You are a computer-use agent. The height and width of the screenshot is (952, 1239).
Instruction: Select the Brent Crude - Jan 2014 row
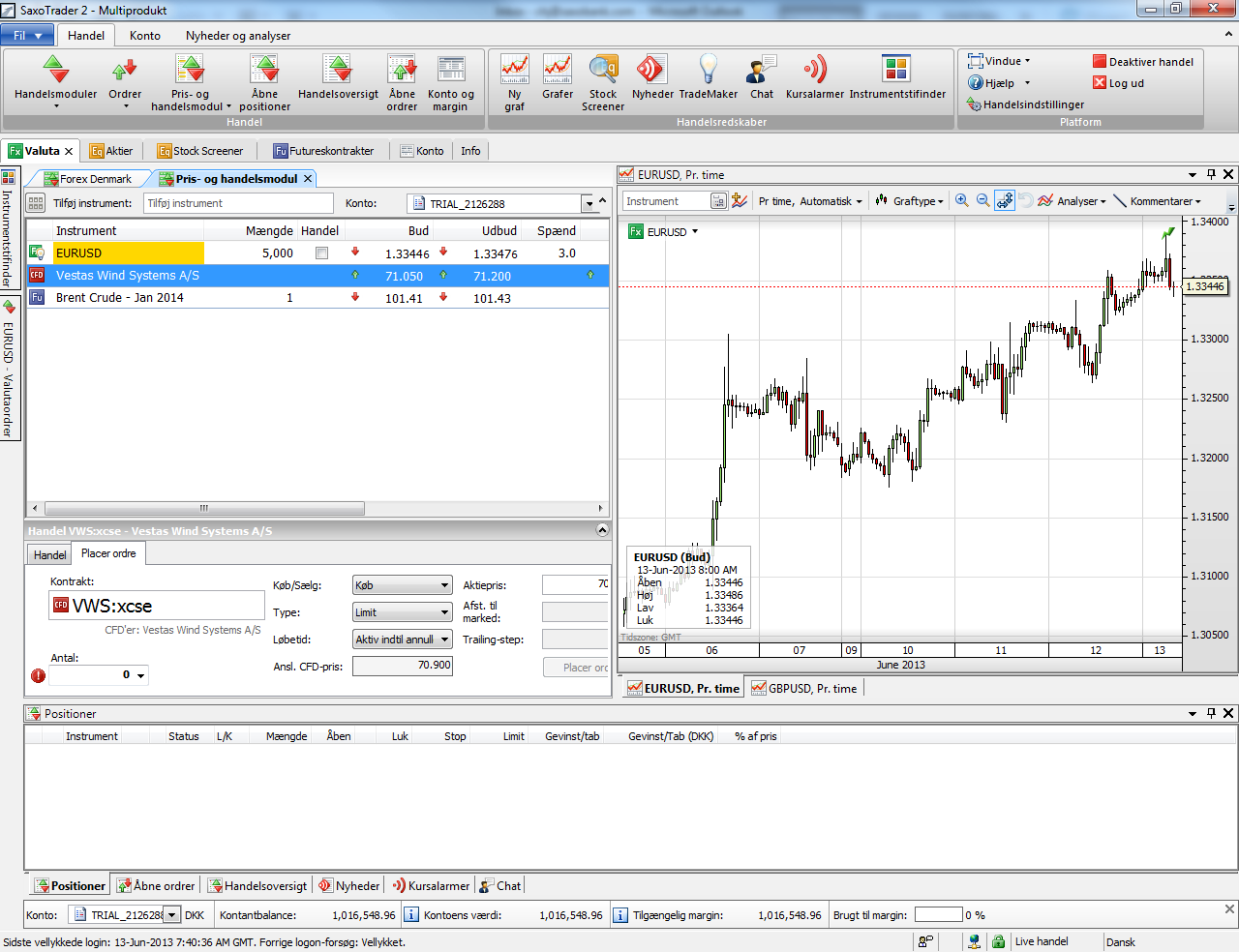point(317,298)
